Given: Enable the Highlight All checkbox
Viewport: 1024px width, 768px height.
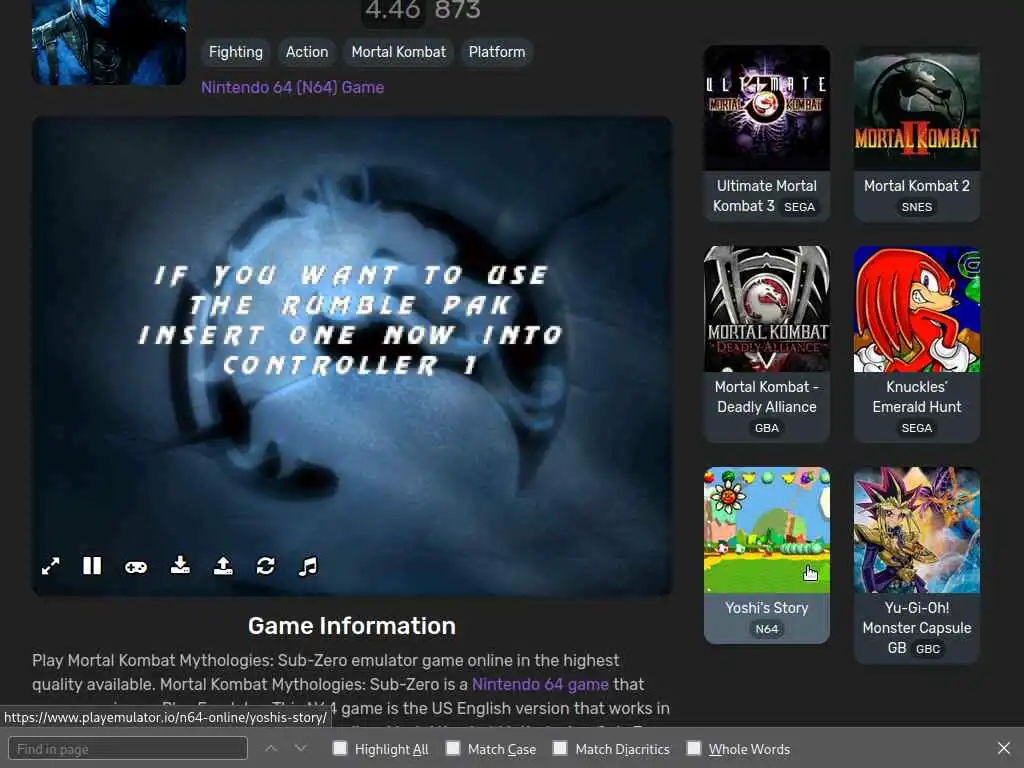Looking at the screenshot, I should [x=340, y=748].
